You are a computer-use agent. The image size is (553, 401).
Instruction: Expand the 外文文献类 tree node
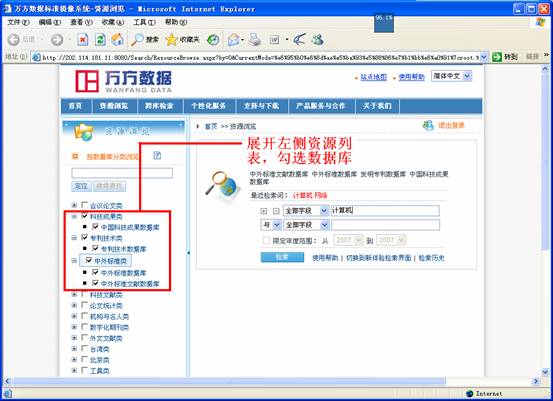(74, 338)
